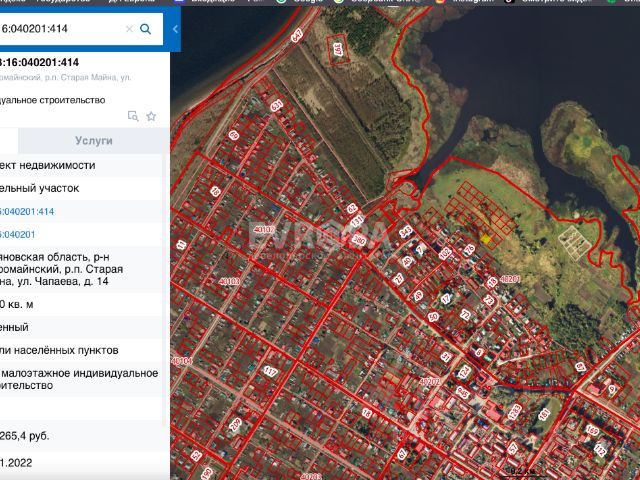
Task: Click map parcel label 343
Action: (406, 232)
